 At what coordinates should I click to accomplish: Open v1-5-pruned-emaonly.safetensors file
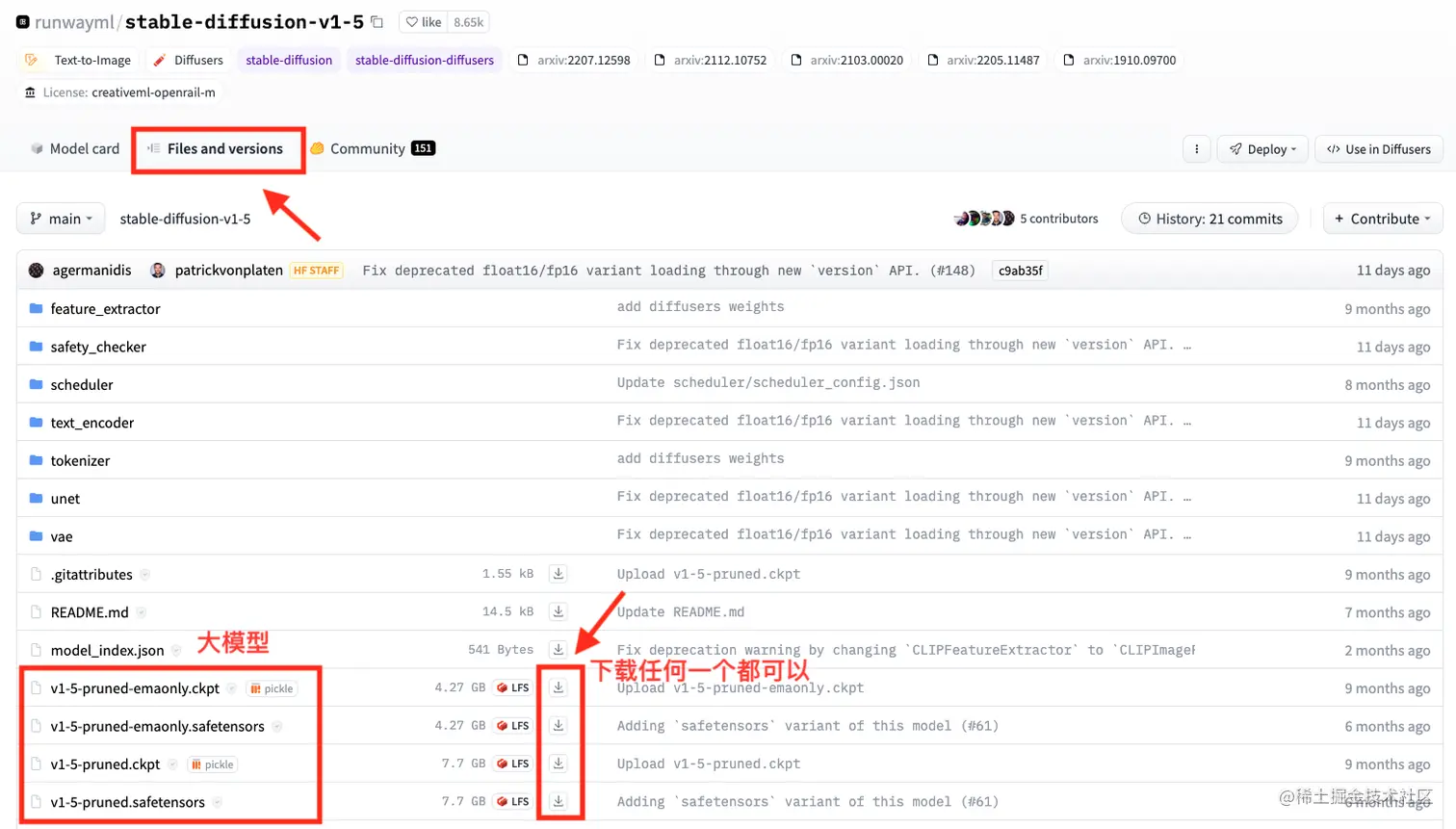click(x=157, y=726)
